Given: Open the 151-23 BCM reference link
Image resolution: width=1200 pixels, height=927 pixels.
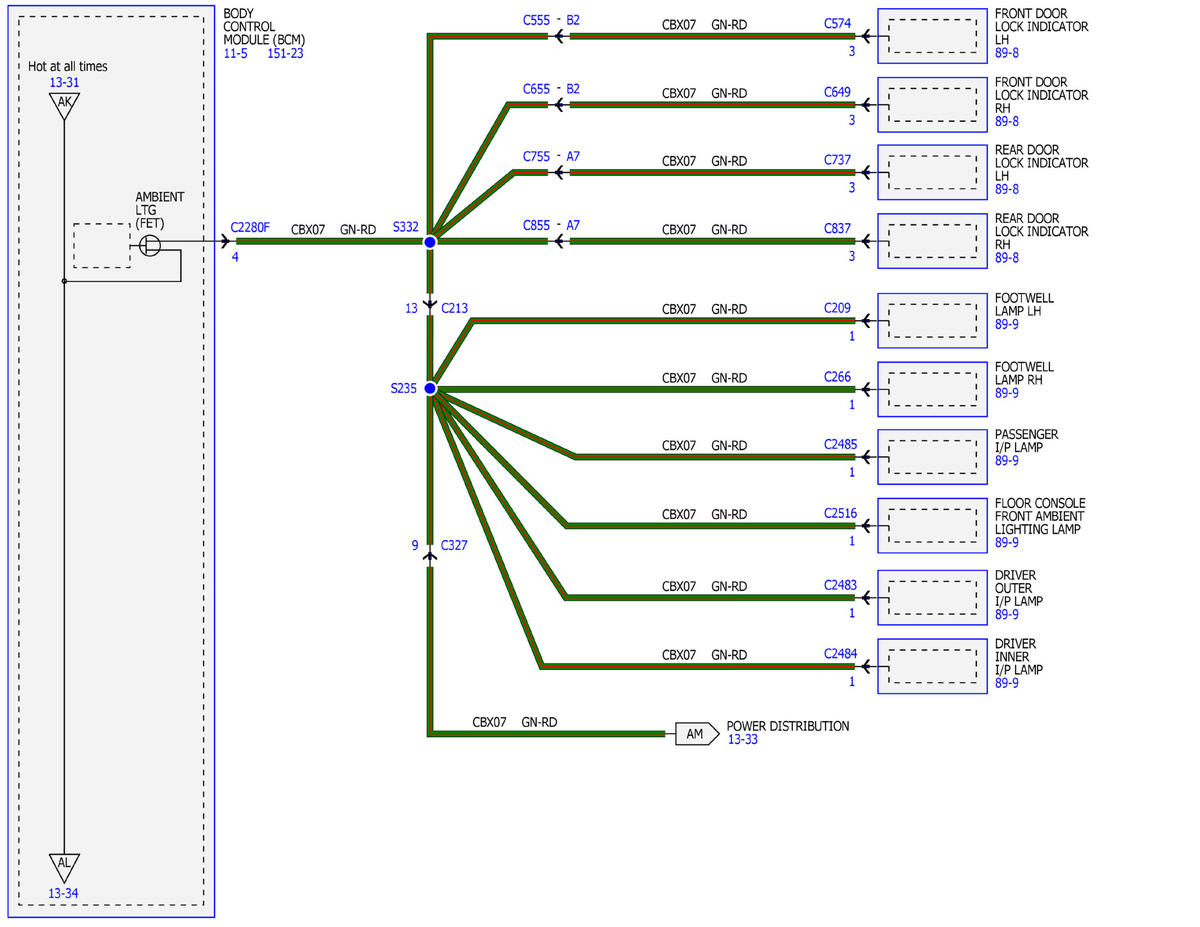Looking at the screenshot, I should (x=285, y=53).
